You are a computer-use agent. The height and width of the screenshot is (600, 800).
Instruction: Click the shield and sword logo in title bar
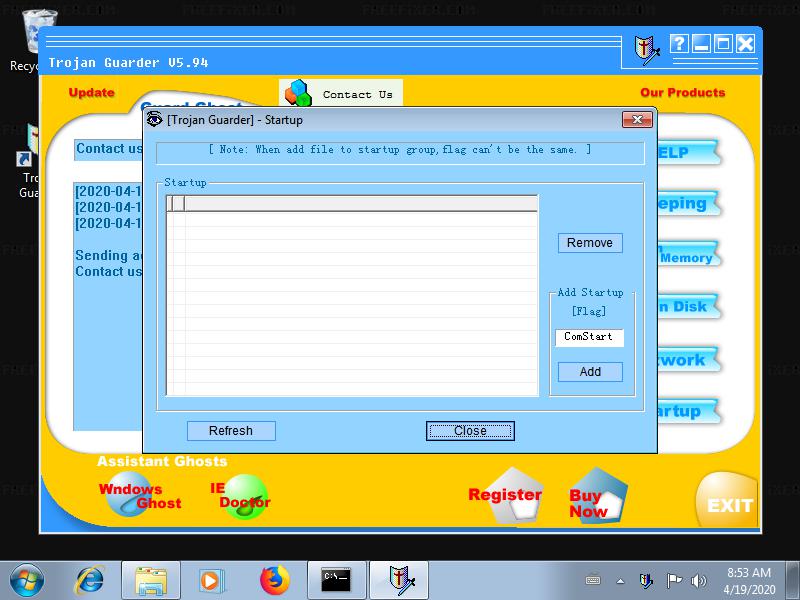pyautogui.click(x=646, y=49)
